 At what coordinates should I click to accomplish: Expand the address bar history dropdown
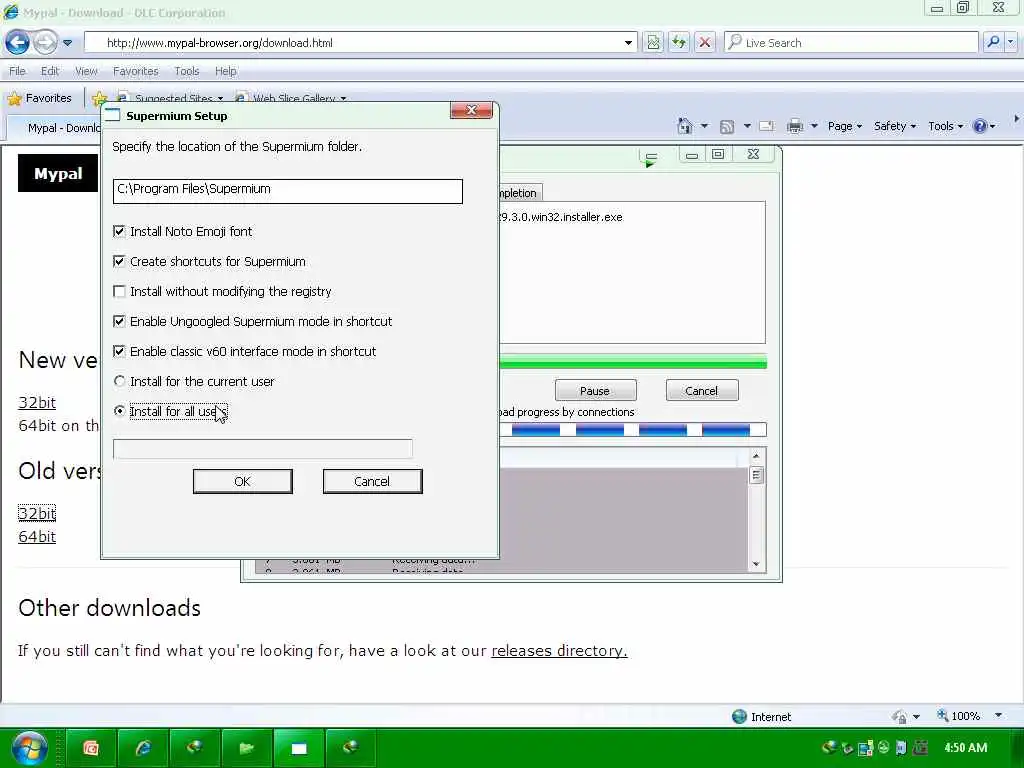tap(628, 43)
